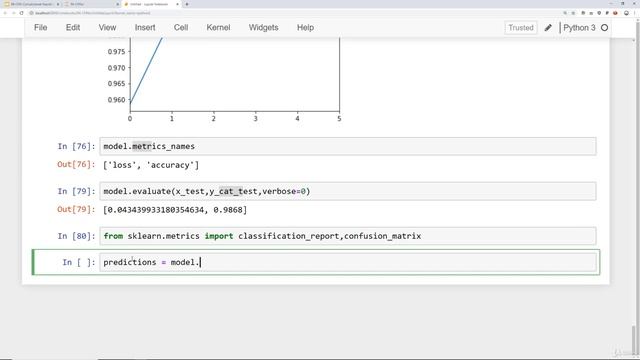The width and height of the screenshot is (640, 360).
Task: Click the In [80]: prompt label
Action: pyautogui.click(x=76, y=236)
